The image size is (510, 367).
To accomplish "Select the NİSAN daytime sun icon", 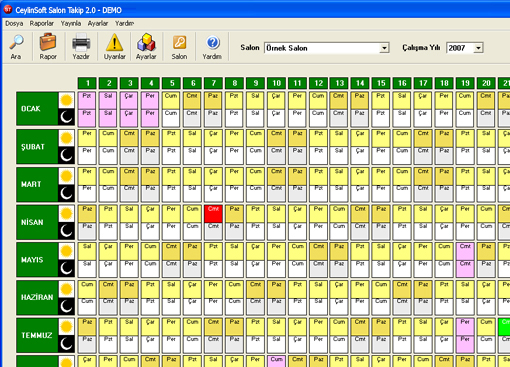I will click(x=66, y=213).
